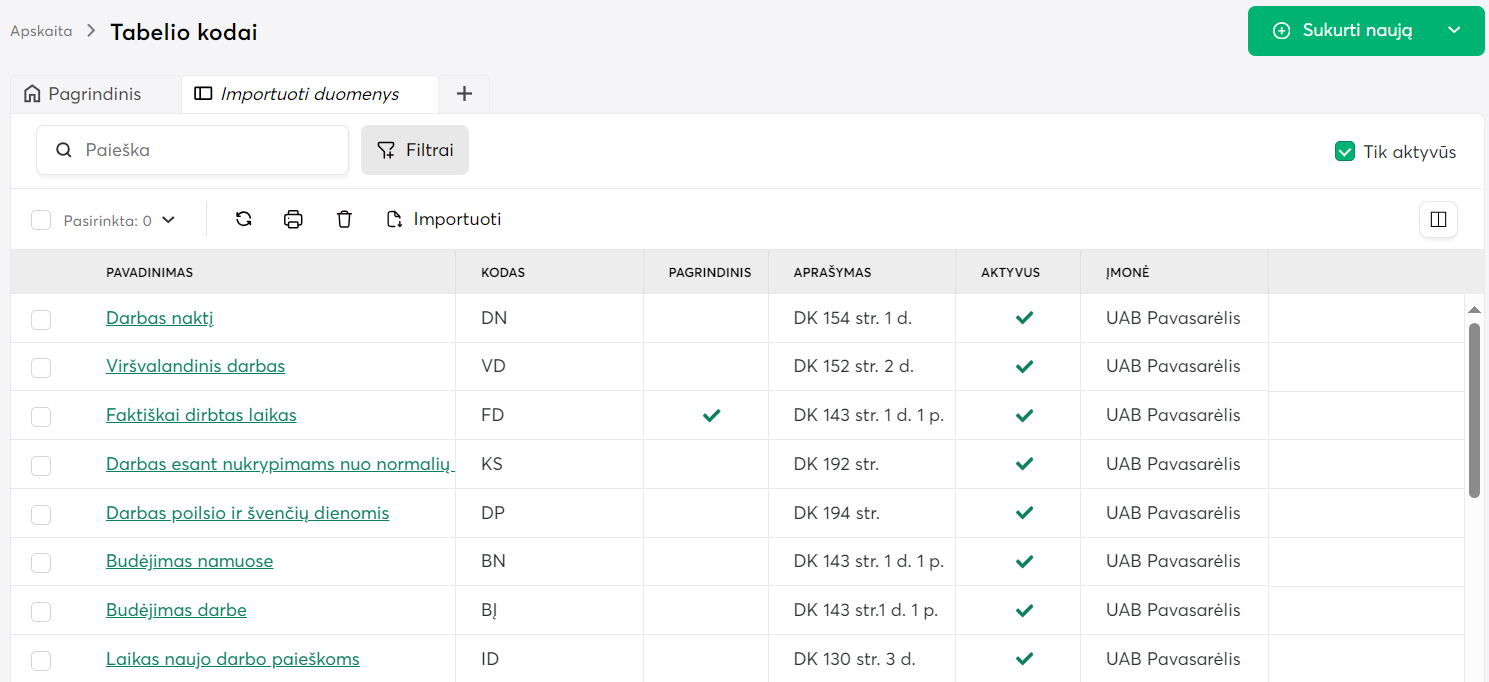Click the Paieška search input field

(x=210, y=150)
